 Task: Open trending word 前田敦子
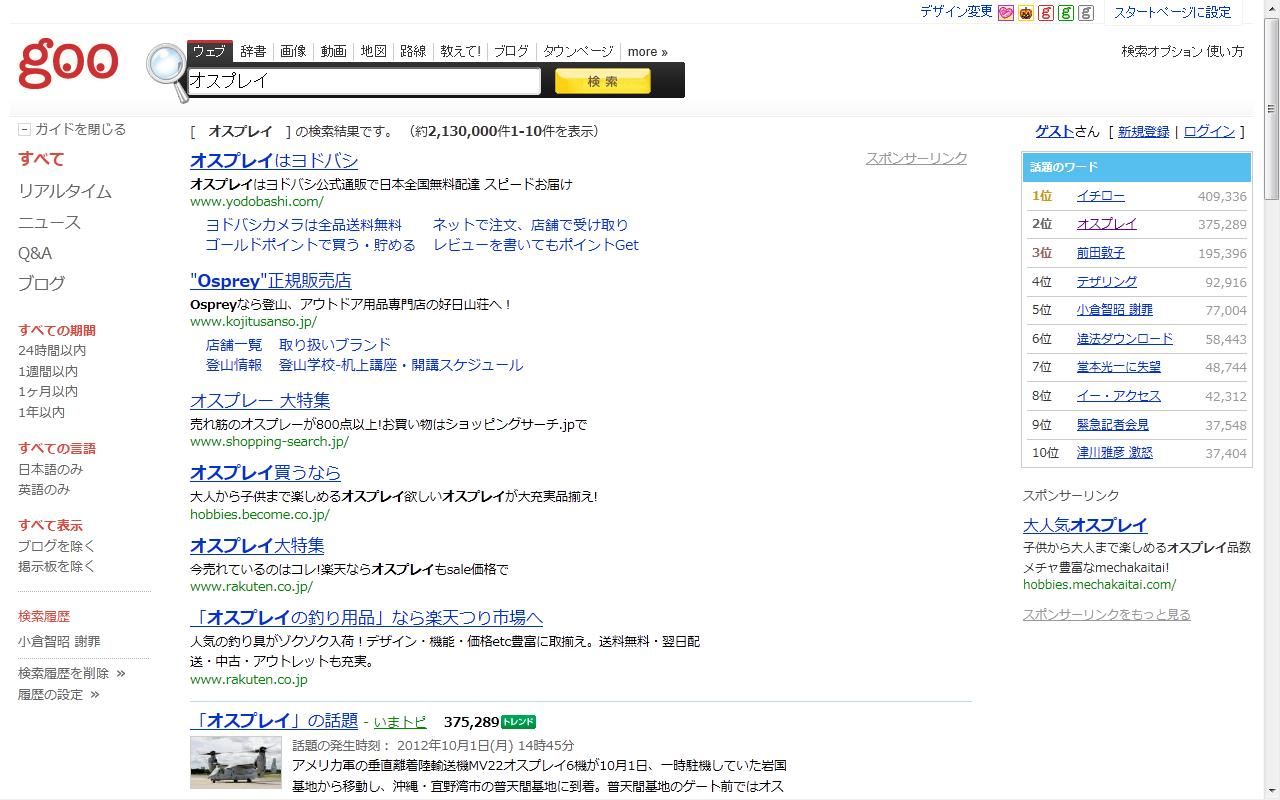[1100, 253]
